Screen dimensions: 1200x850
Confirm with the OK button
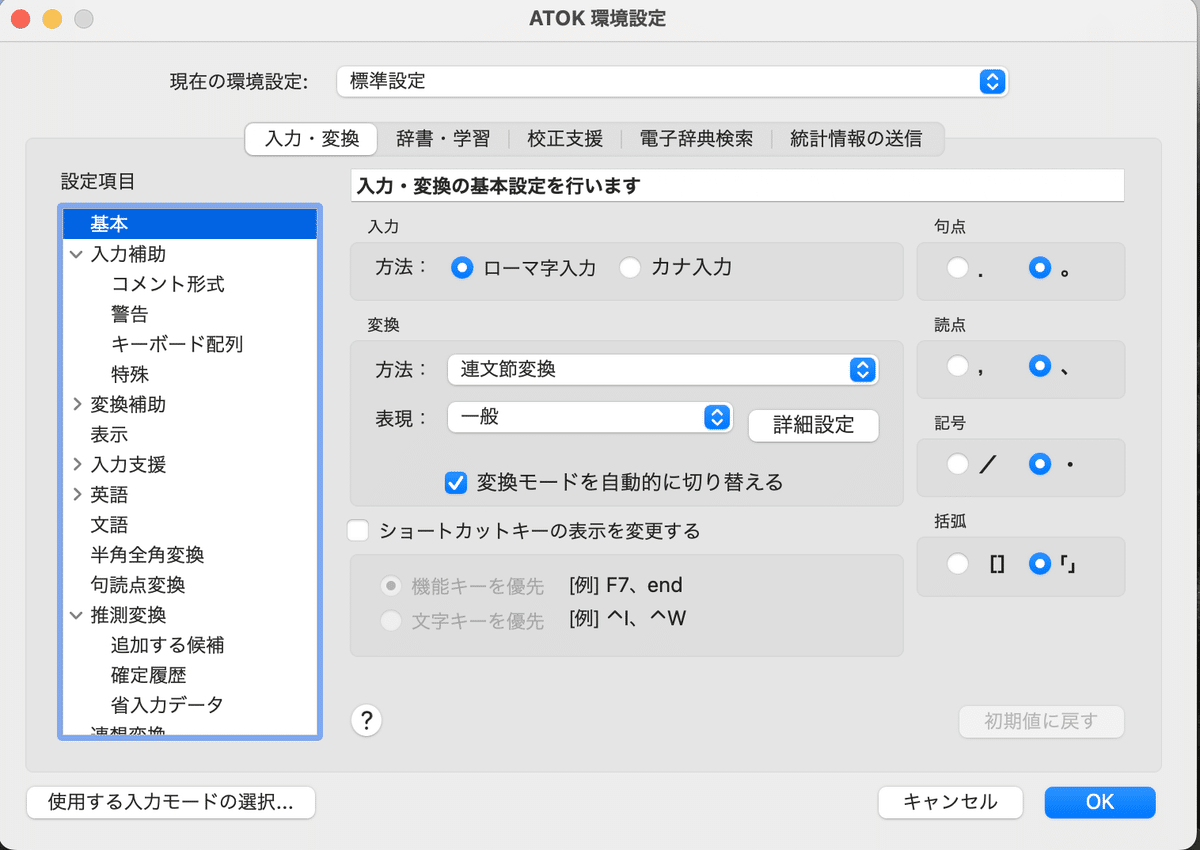pos(1100,802)
